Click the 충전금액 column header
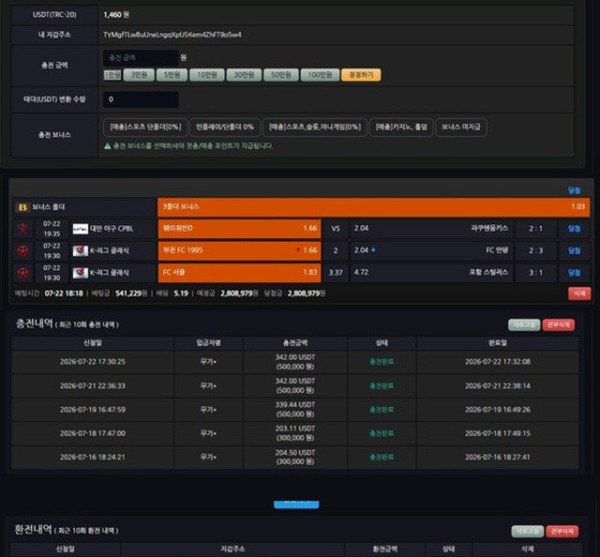Screen dimensions: 600x557 point(295,343)
